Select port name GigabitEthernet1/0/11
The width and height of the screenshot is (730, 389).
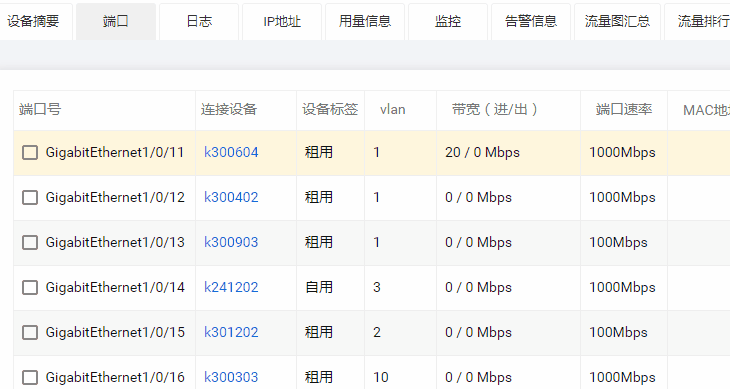[115, 153]
